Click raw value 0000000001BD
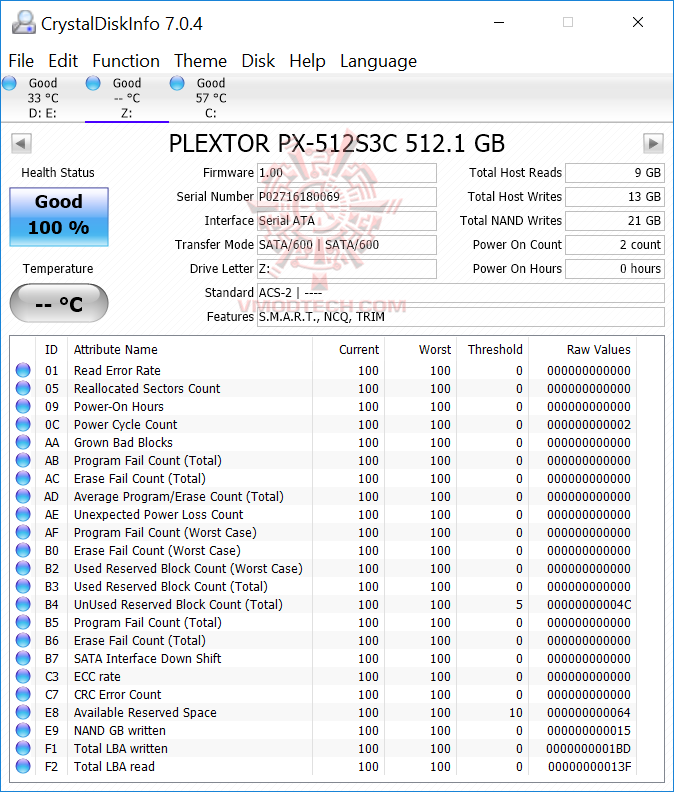674x792 pixels. click(589, 749)
